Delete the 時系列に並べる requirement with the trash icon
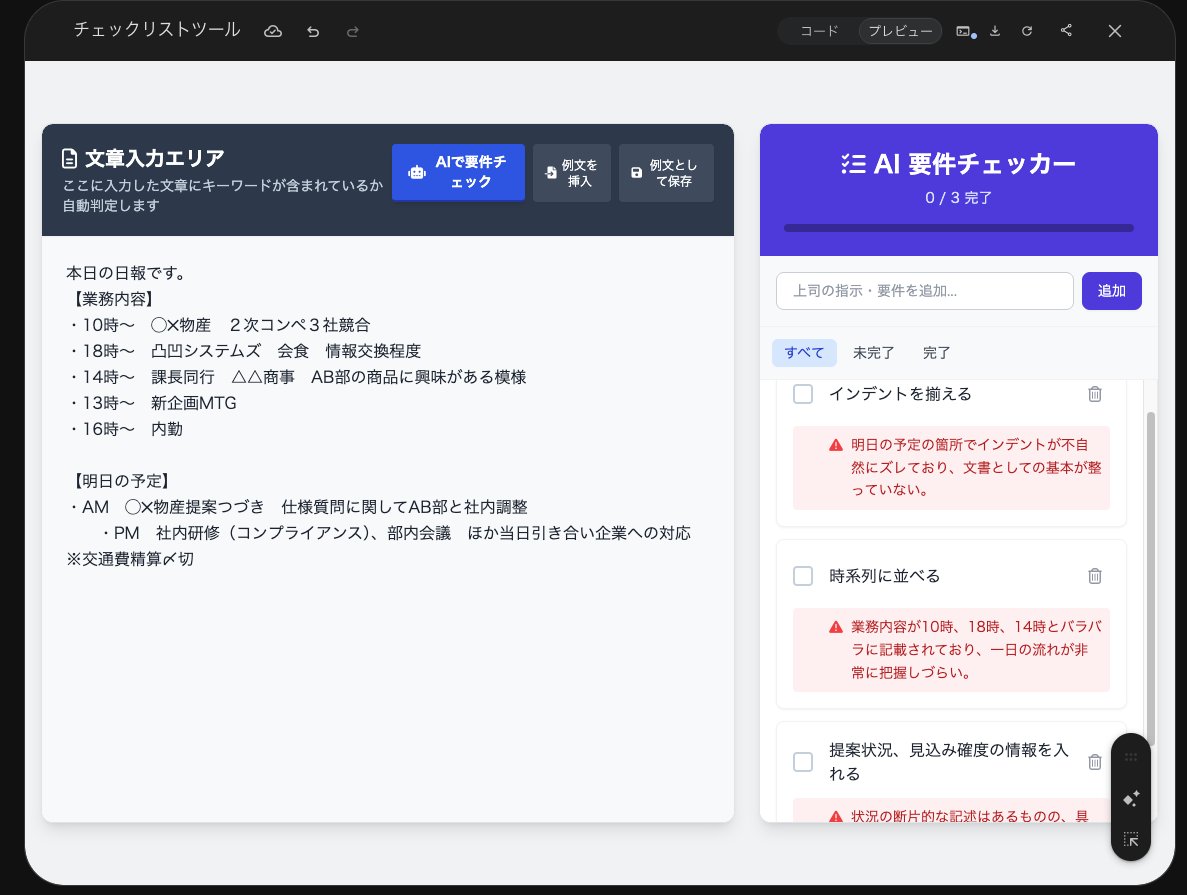 point(1095,576)
